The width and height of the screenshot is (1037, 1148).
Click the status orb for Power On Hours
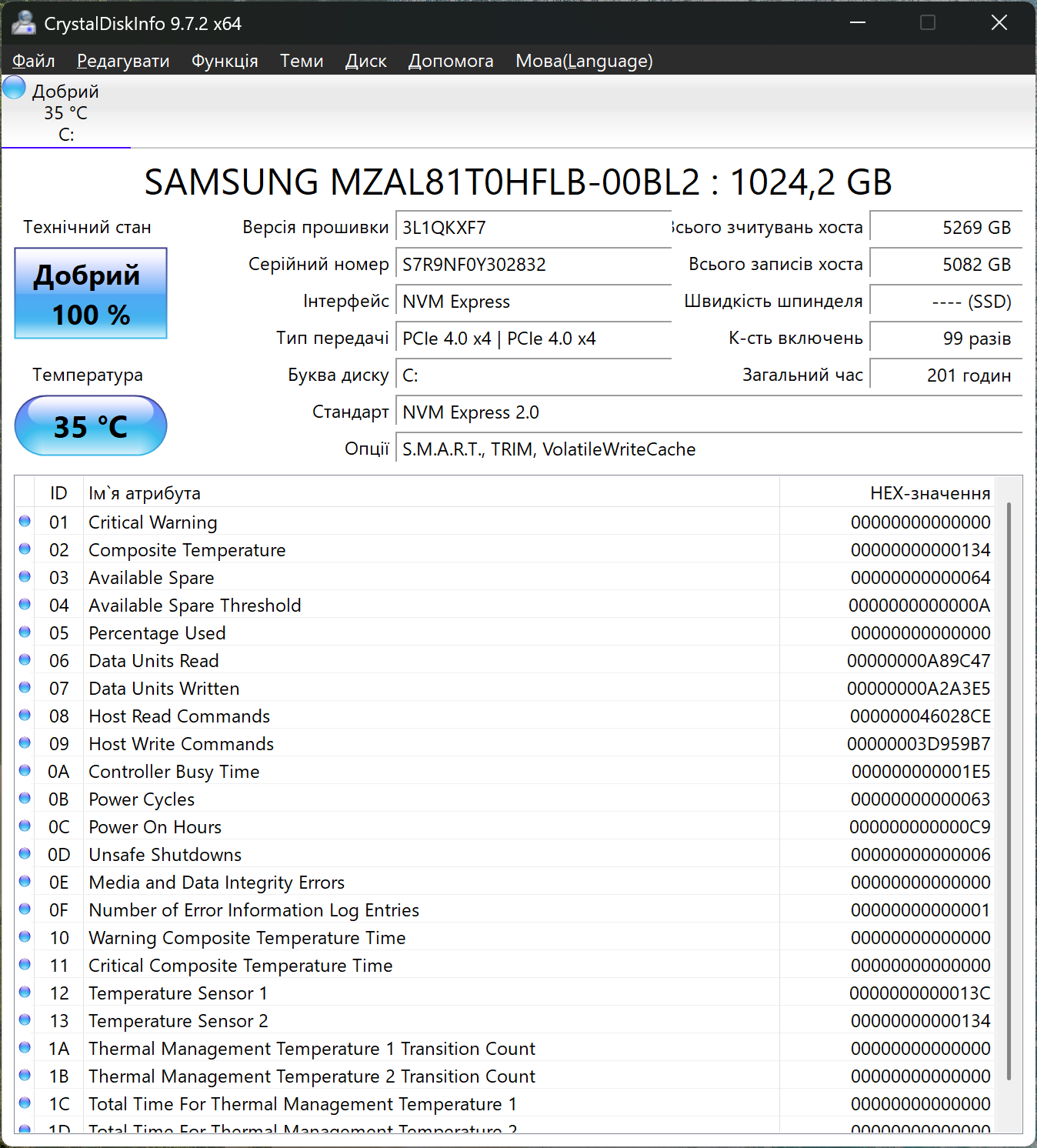click(25, 826)
